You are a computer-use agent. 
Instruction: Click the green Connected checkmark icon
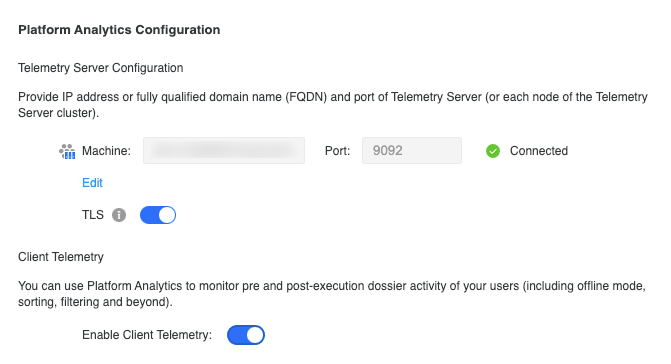tap(493, 151)
